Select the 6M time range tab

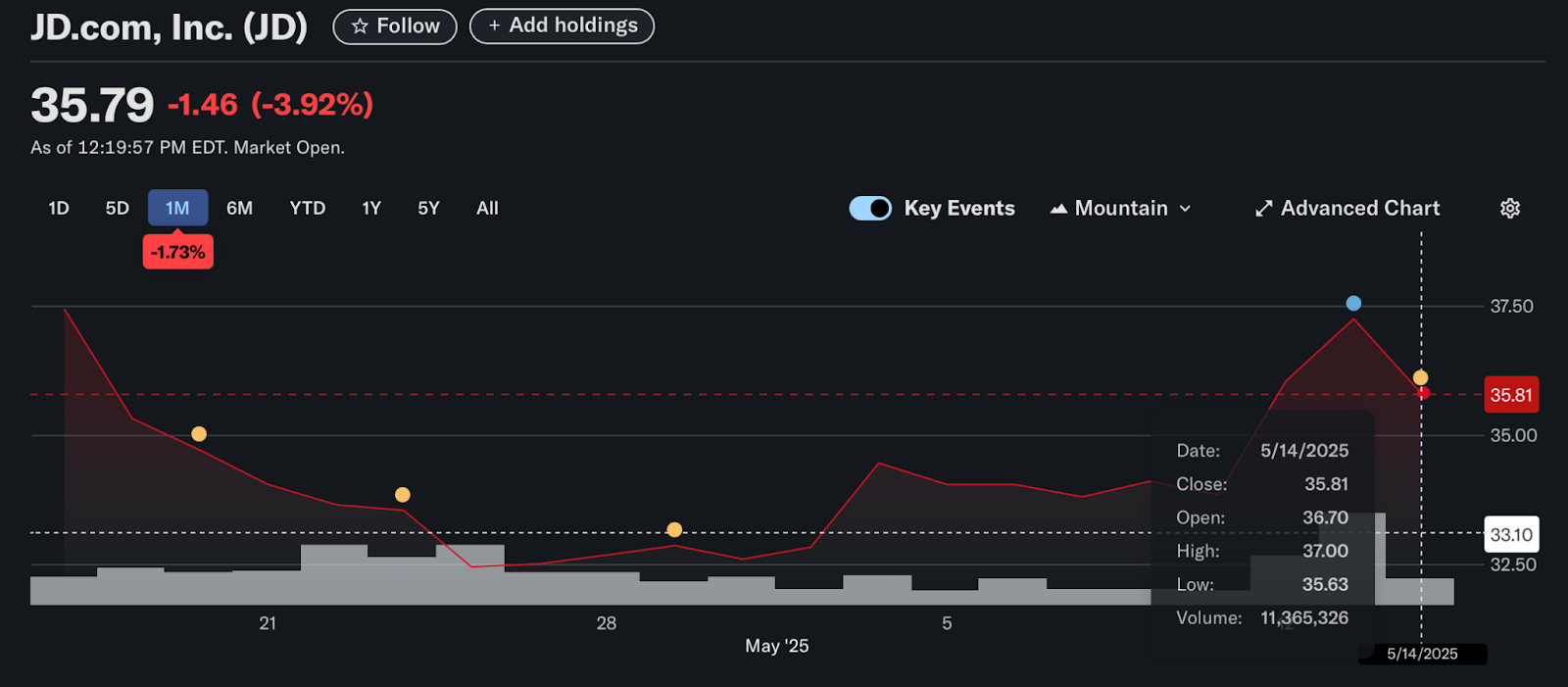click(x=239, y=208)
